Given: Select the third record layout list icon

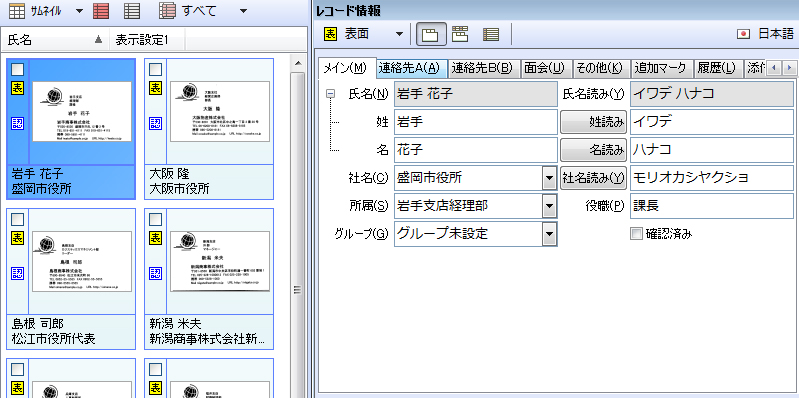Looking at the screenshot, I should click(491, 34).
